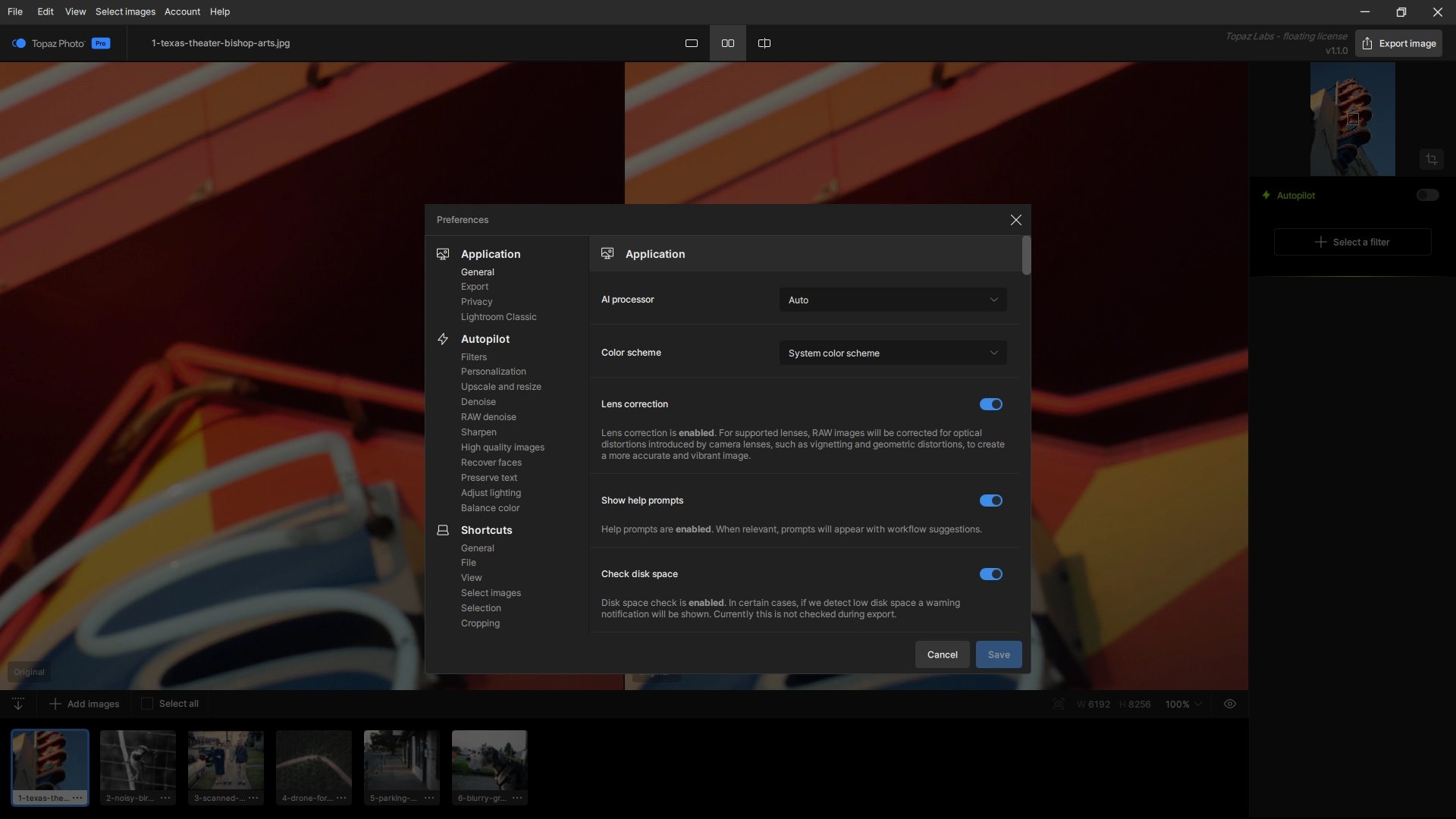Click the crop tool icon

[1431, 159]
